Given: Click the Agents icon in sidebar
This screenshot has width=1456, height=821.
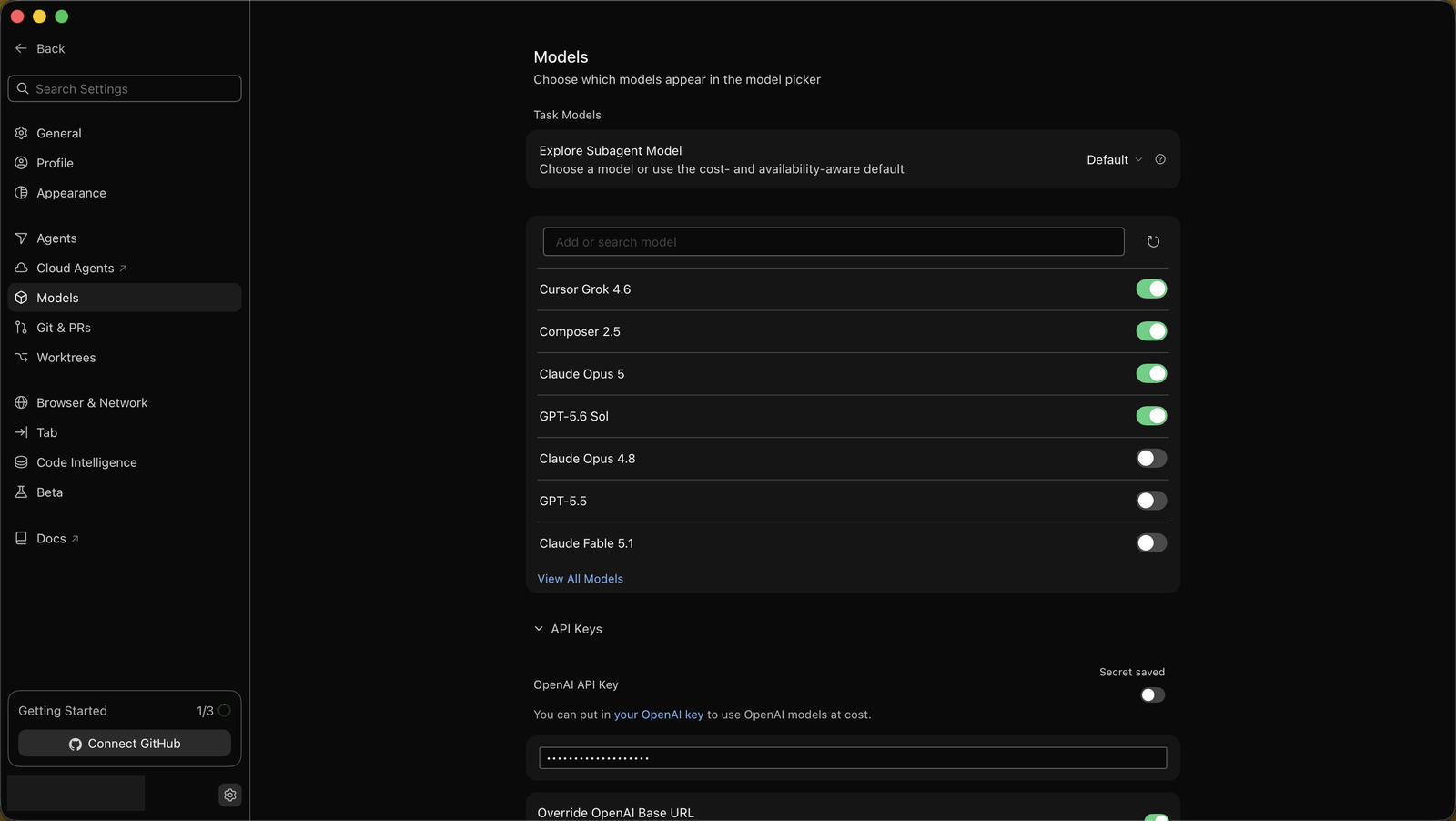Looking at the screenshot, I should pos(21,238).
